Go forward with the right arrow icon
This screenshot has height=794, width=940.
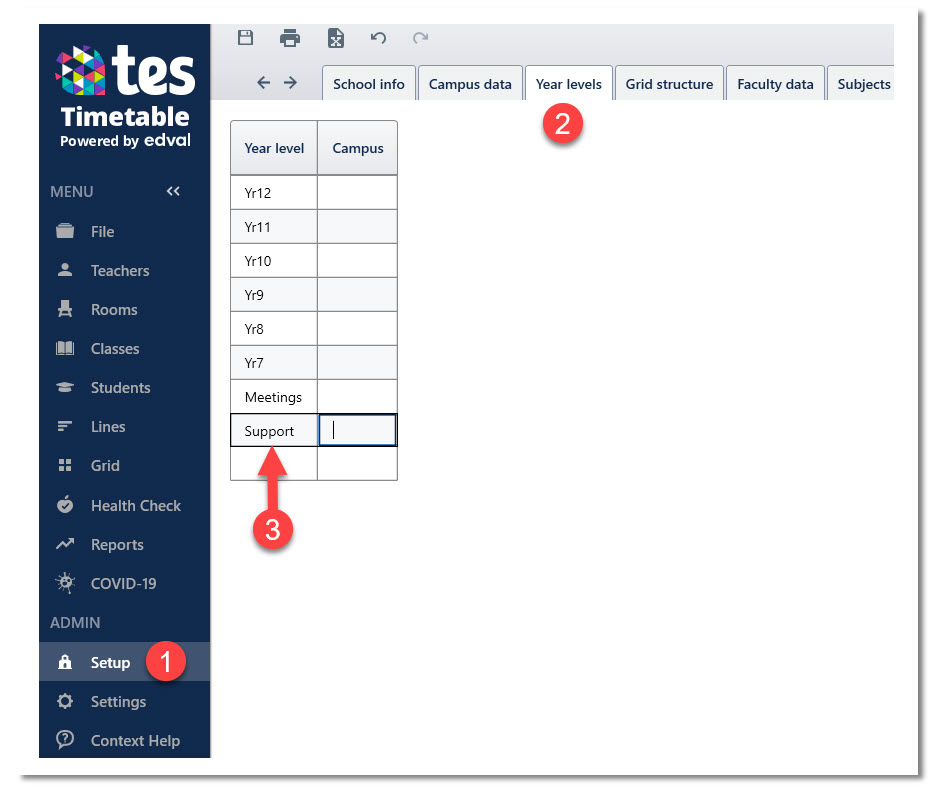point(290,83)
